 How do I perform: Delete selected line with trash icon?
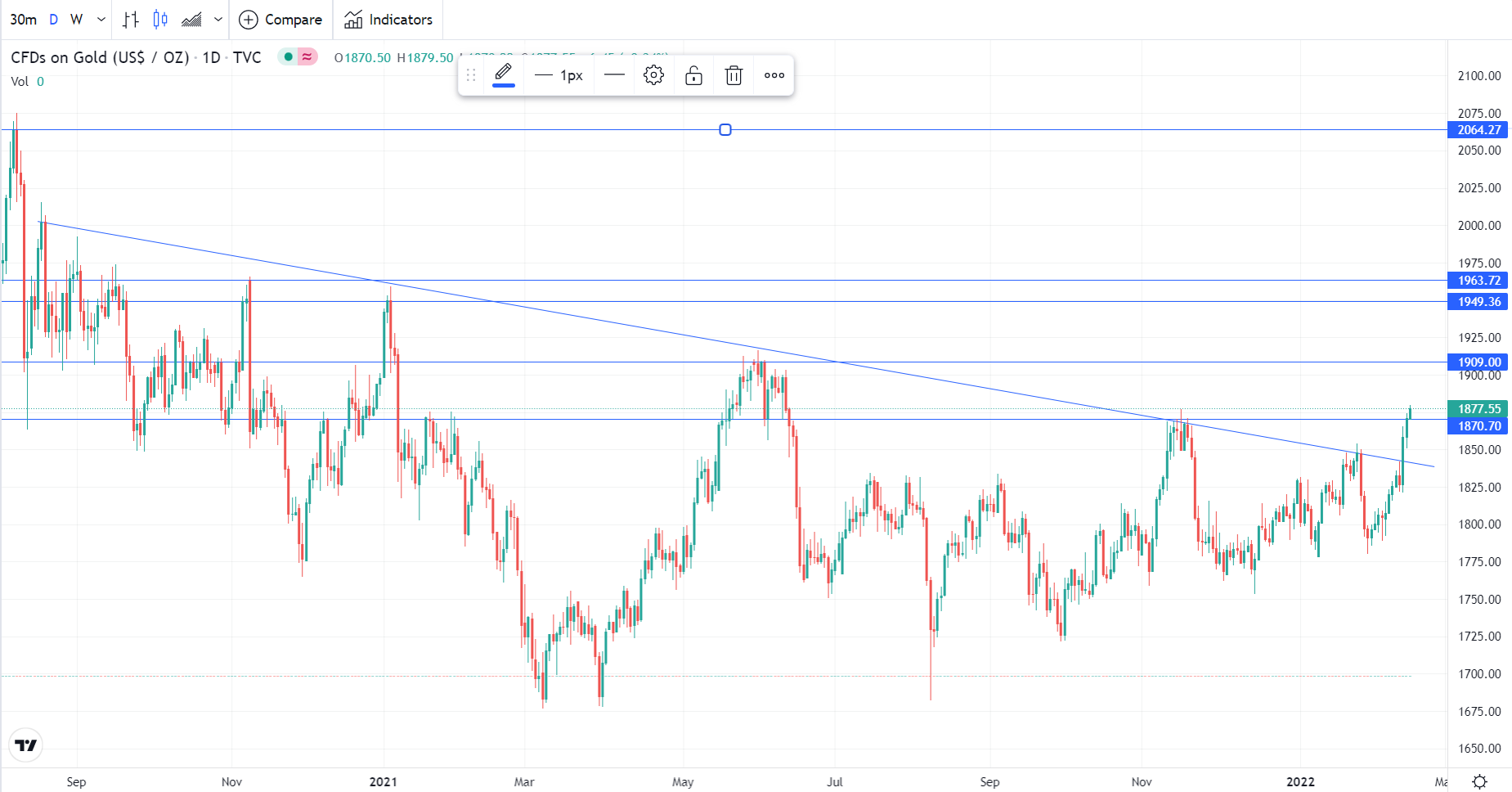(734, 75)
